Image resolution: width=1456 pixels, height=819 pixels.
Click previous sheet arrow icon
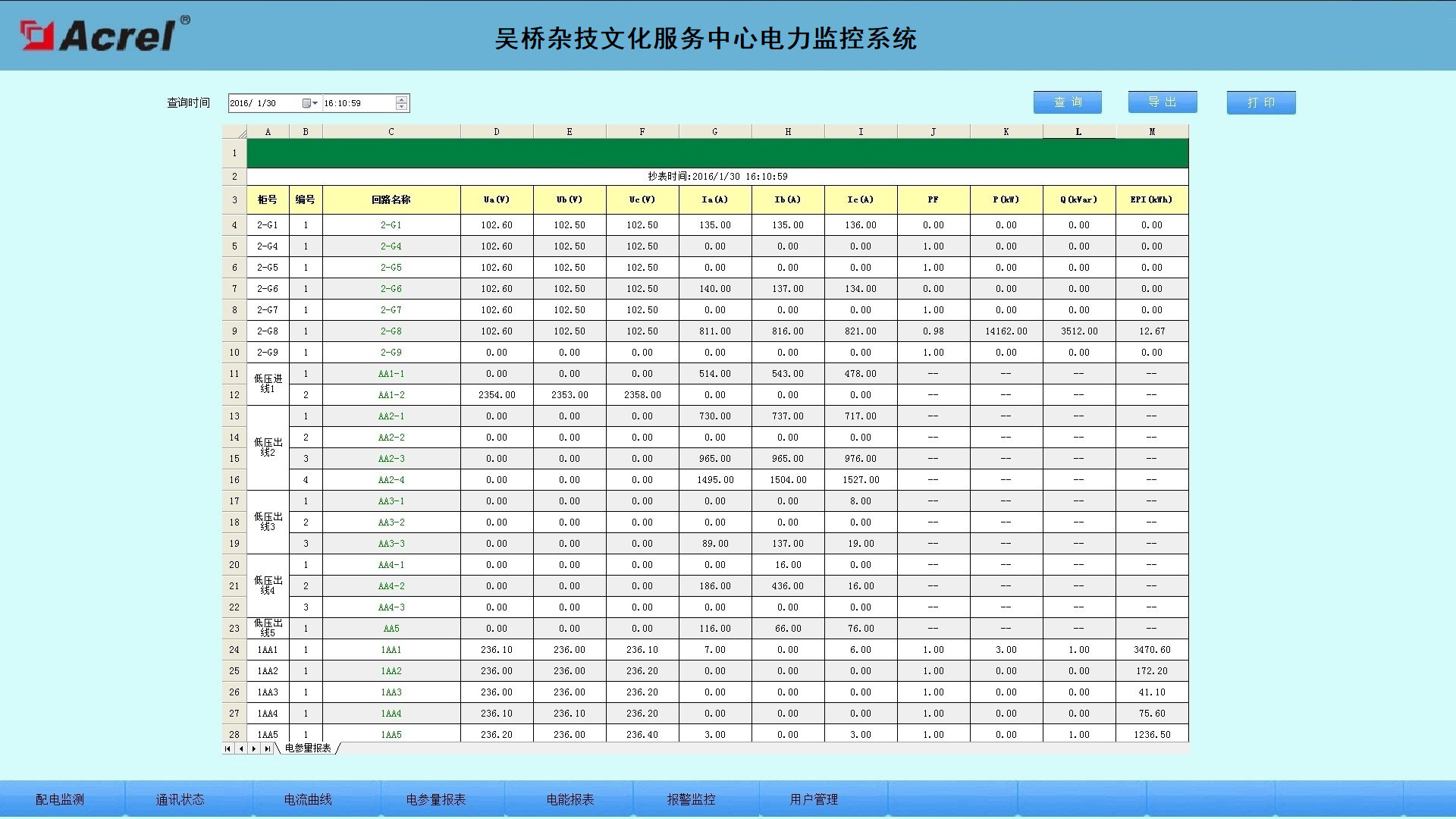[x=241, y=748]
